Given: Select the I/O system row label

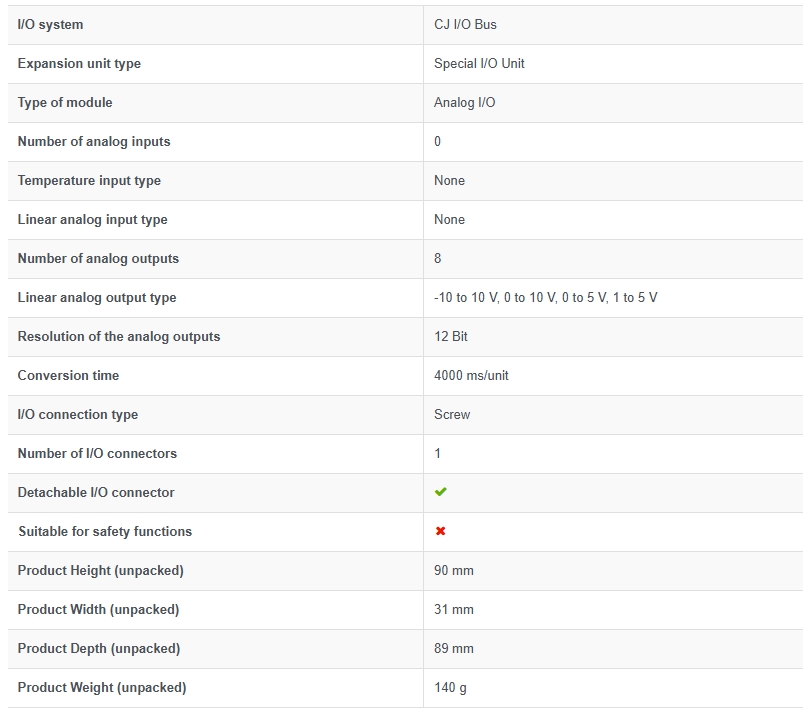Looking at the screenshot, I should point(50,25).
